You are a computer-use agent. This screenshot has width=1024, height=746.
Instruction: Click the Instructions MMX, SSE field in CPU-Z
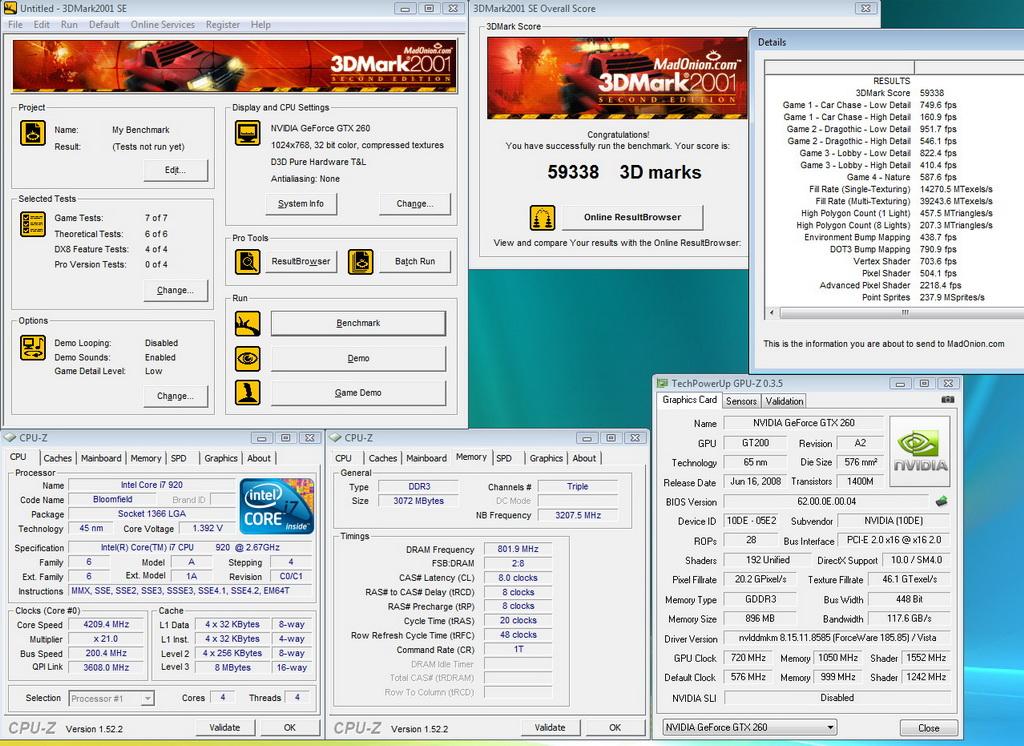192,591
